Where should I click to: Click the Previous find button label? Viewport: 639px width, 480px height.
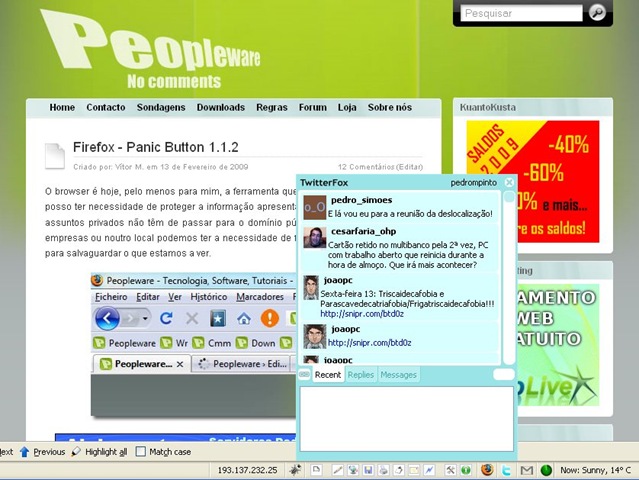pyautogui.click(x=49, y=451)
